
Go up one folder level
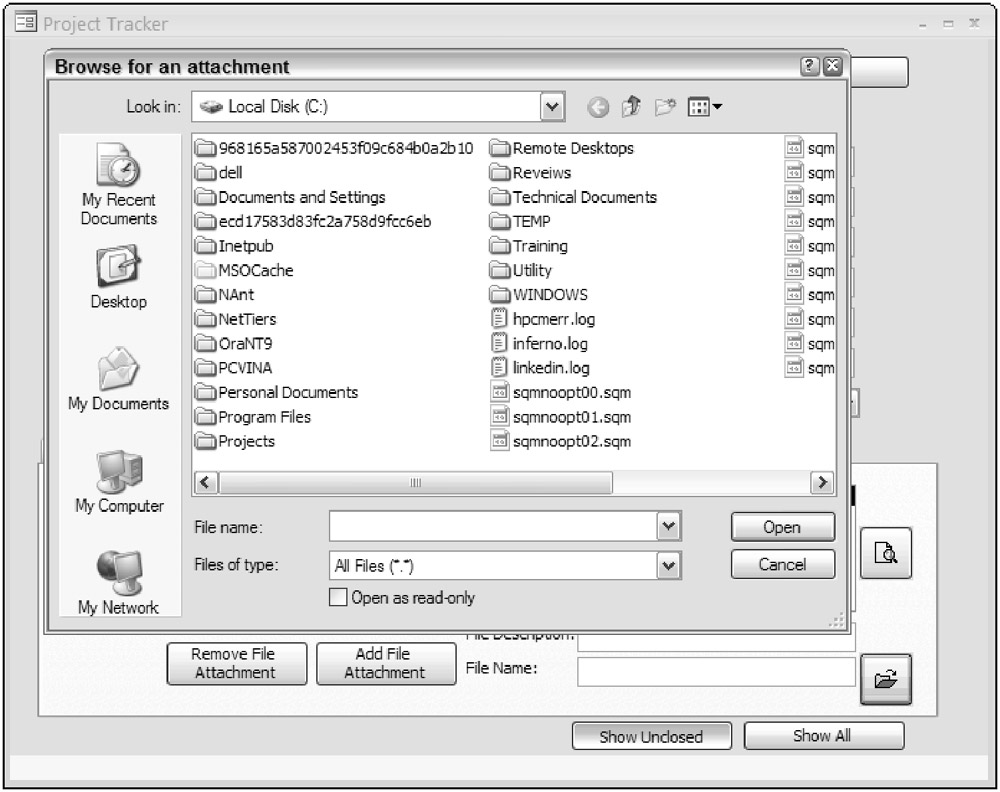coord(631,107)
